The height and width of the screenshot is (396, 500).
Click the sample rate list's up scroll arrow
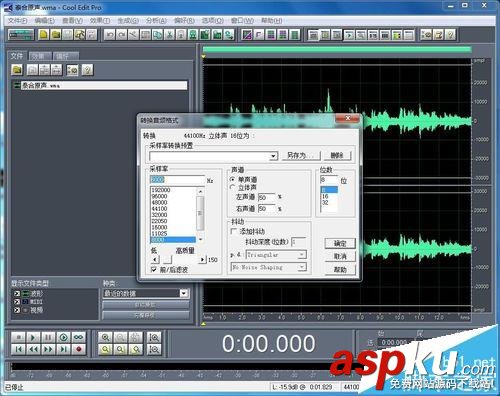200,191
